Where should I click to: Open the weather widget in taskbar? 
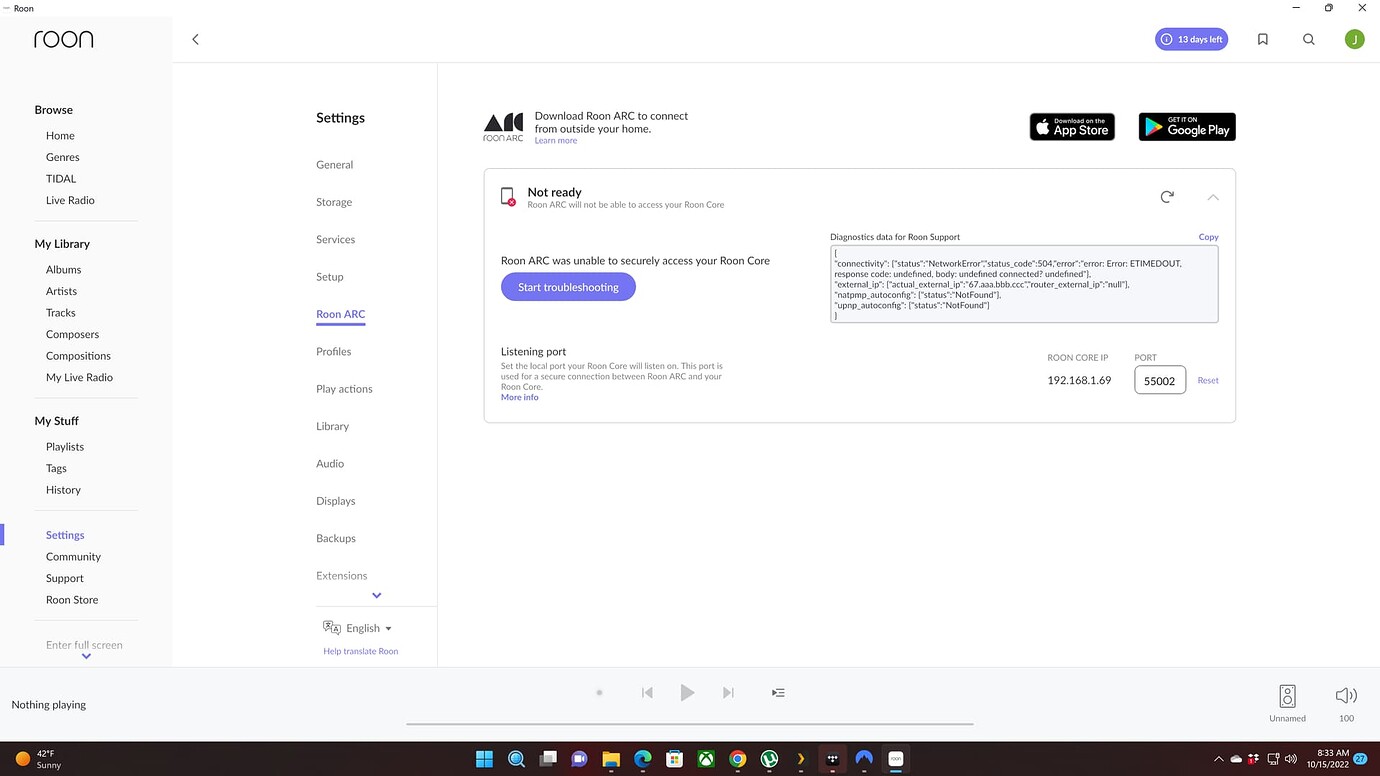click(x=37, y=759)
